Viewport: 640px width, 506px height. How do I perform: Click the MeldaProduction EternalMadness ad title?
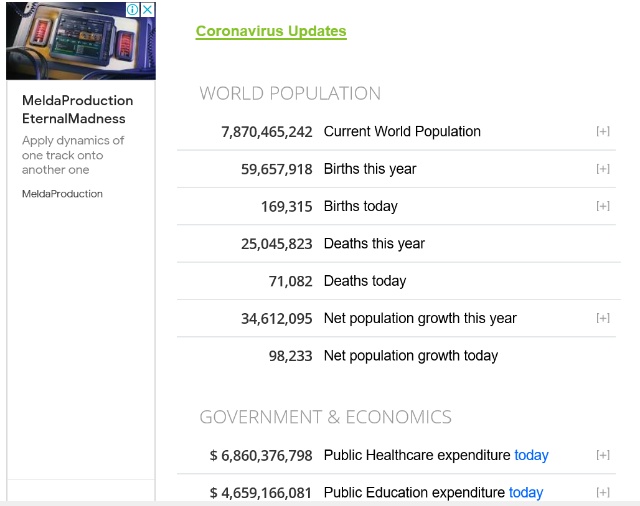pyautogui.click(x=77, y=109)
